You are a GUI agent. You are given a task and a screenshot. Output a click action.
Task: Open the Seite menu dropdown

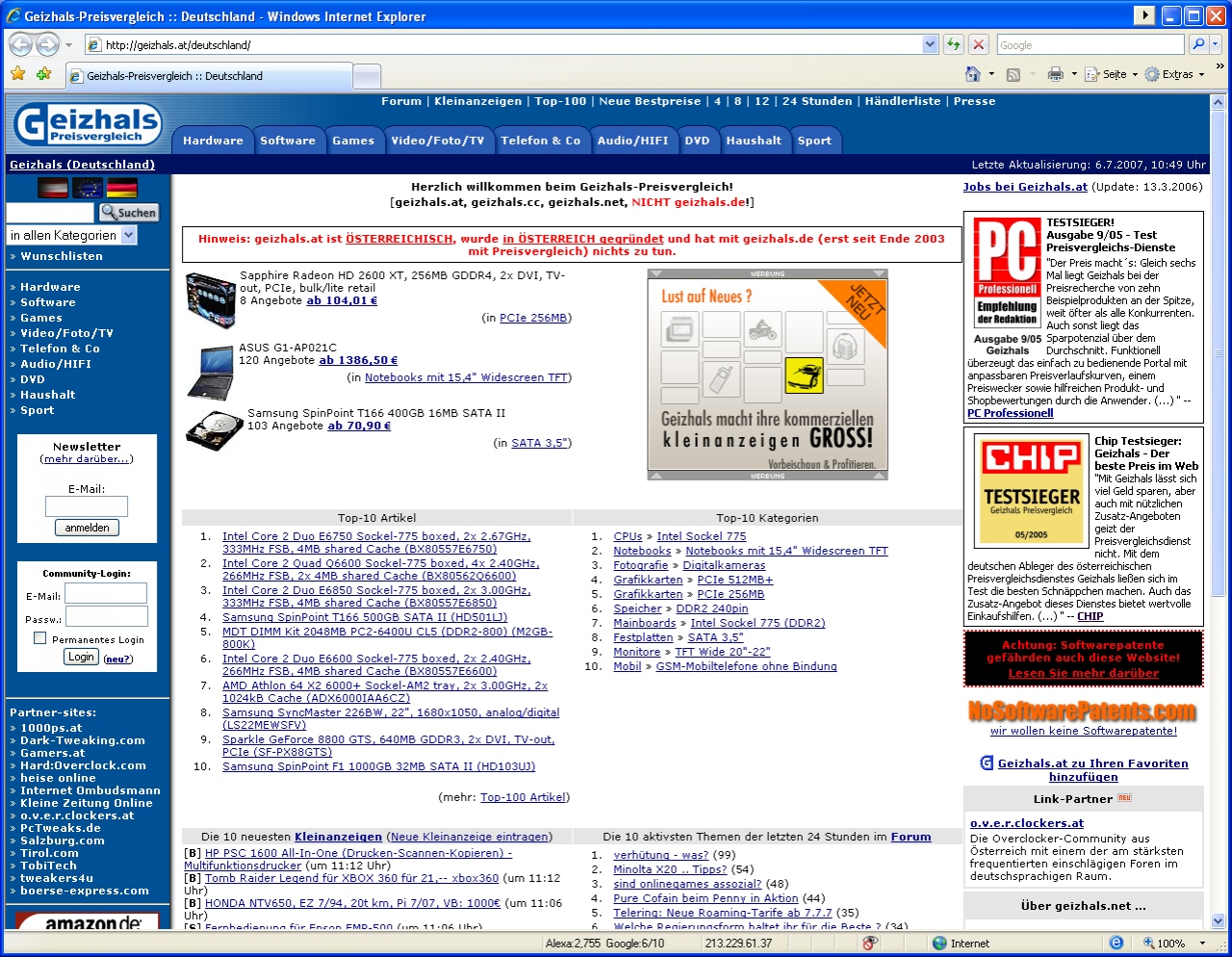1111,74
